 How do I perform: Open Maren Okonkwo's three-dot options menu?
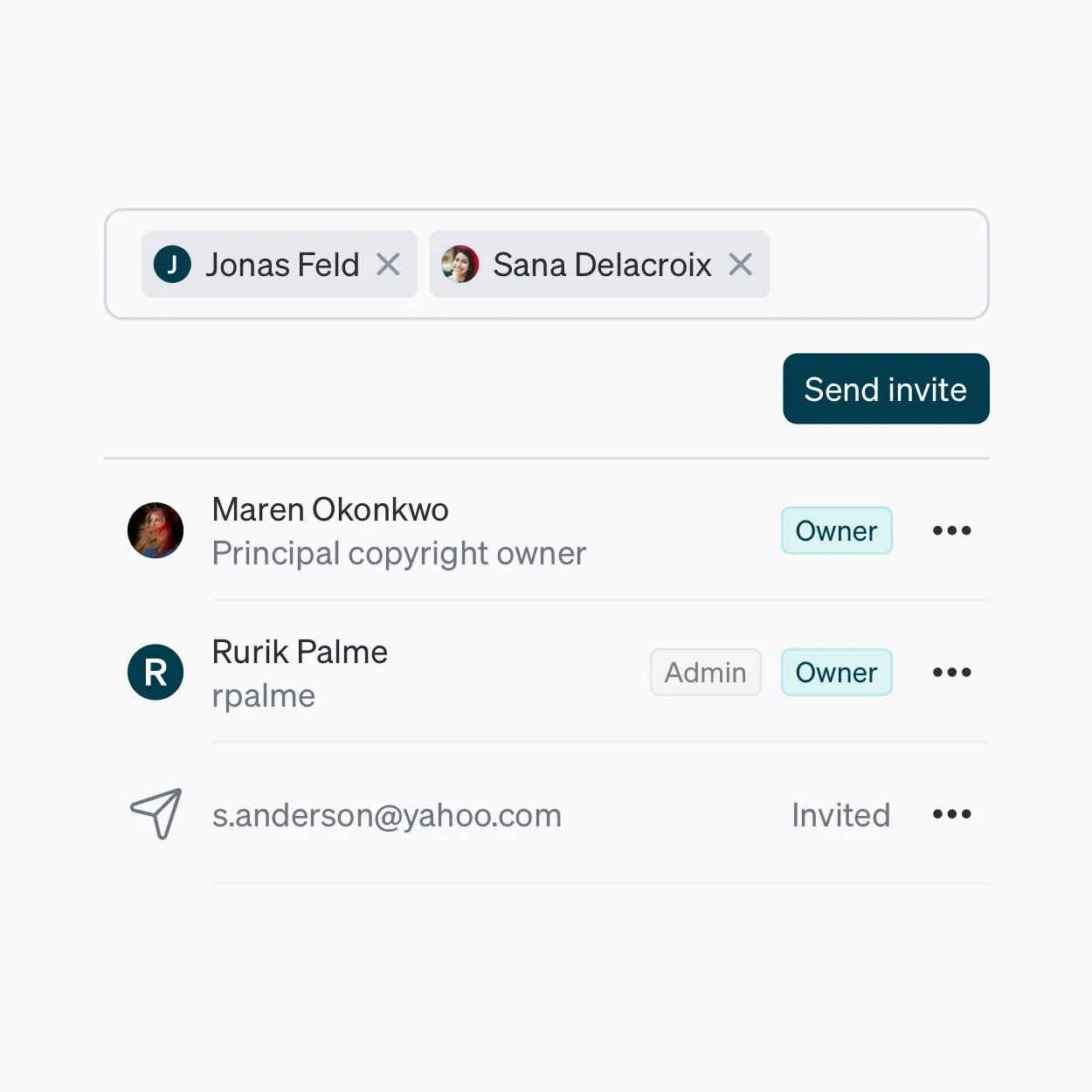[951, 530]
